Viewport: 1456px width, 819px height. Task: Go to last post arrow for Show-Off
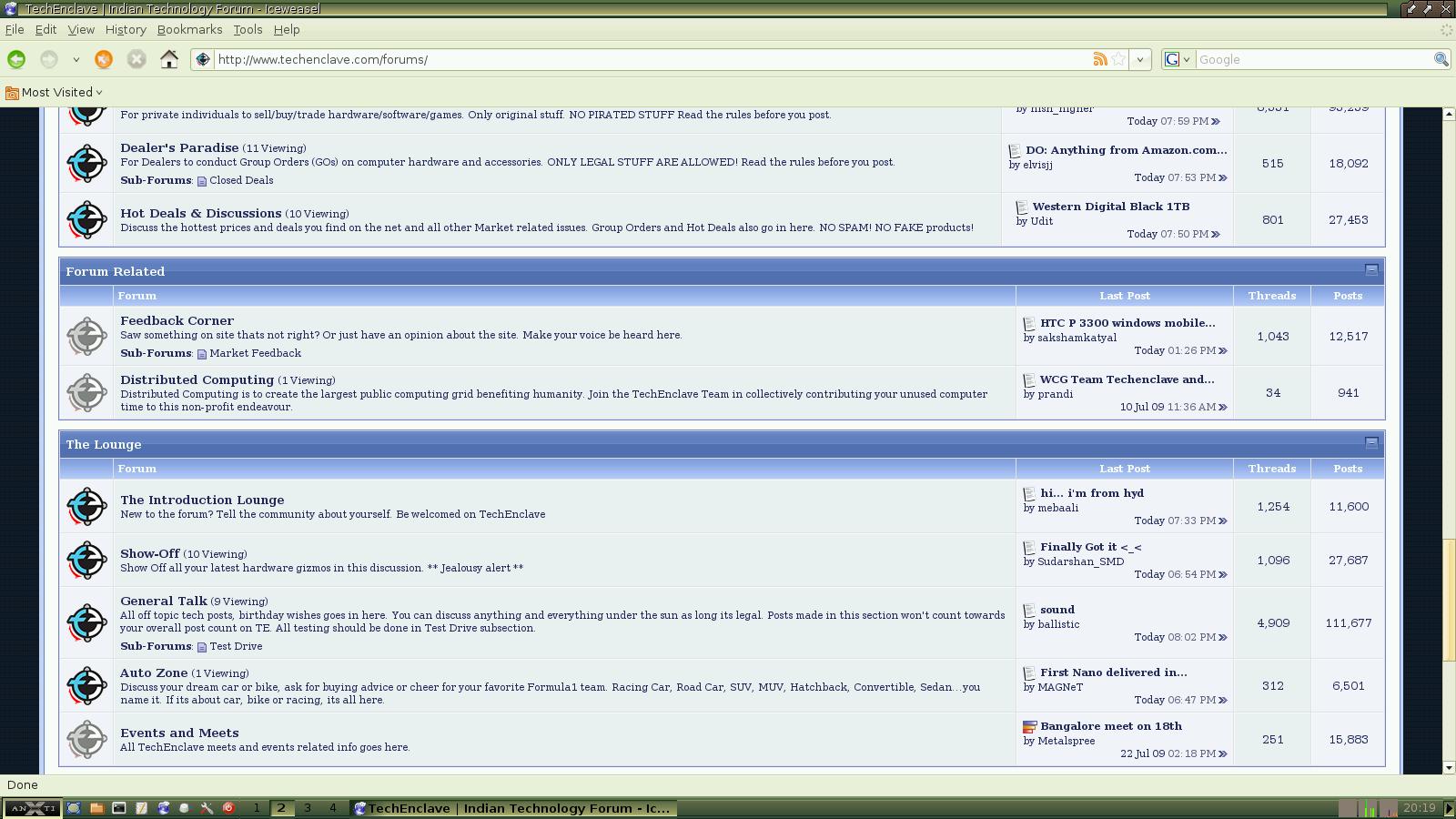(x=1223, y=575)
